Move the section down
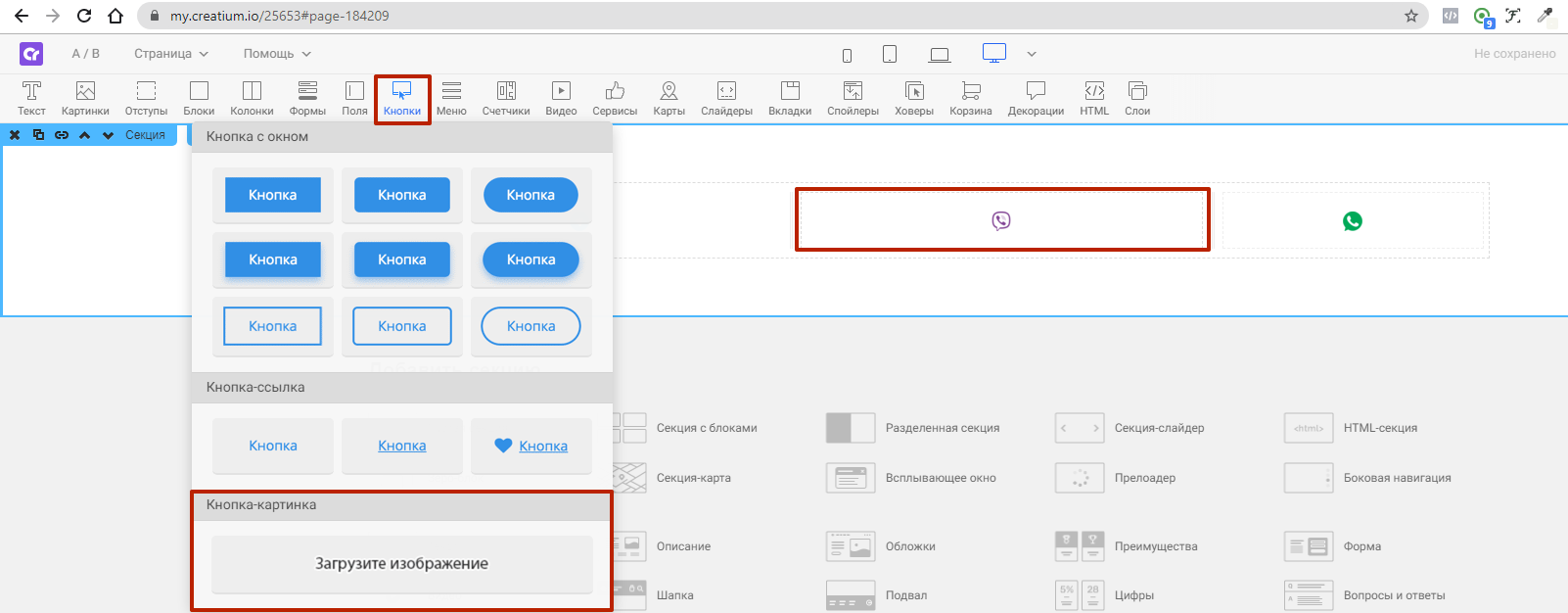1568x613 pixels. pos(108,135)
